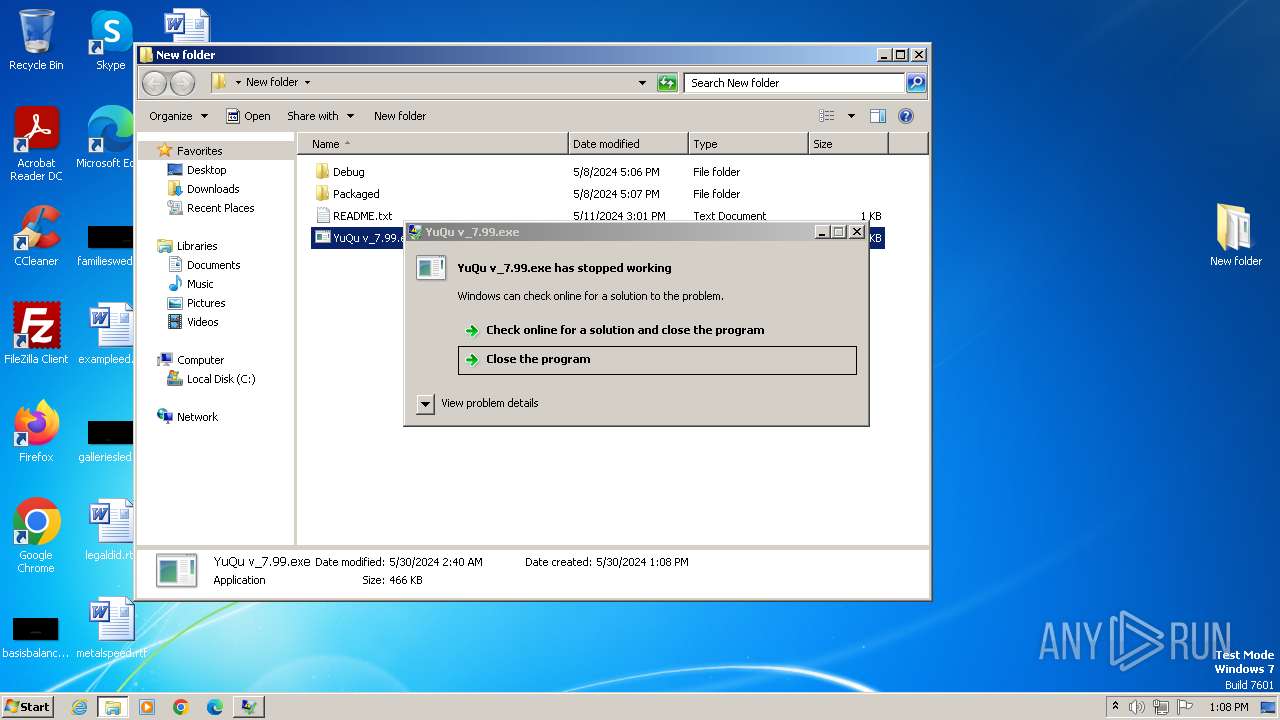Expand the New folder breadcrumb arrow
Screen dimensions: 1280x720
pyautogui.click(x=307, y=83)
